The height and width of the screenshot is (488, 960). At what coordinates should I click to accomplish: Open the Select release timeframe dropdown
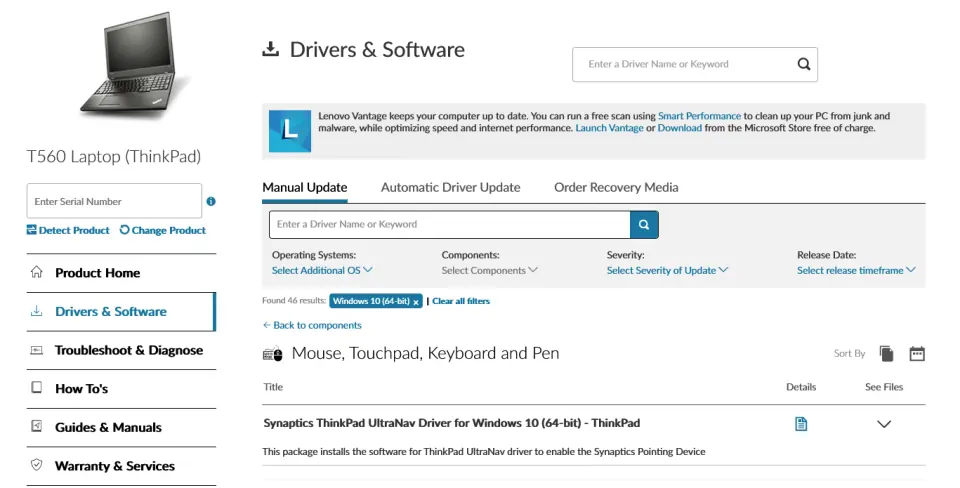point(856,270)
